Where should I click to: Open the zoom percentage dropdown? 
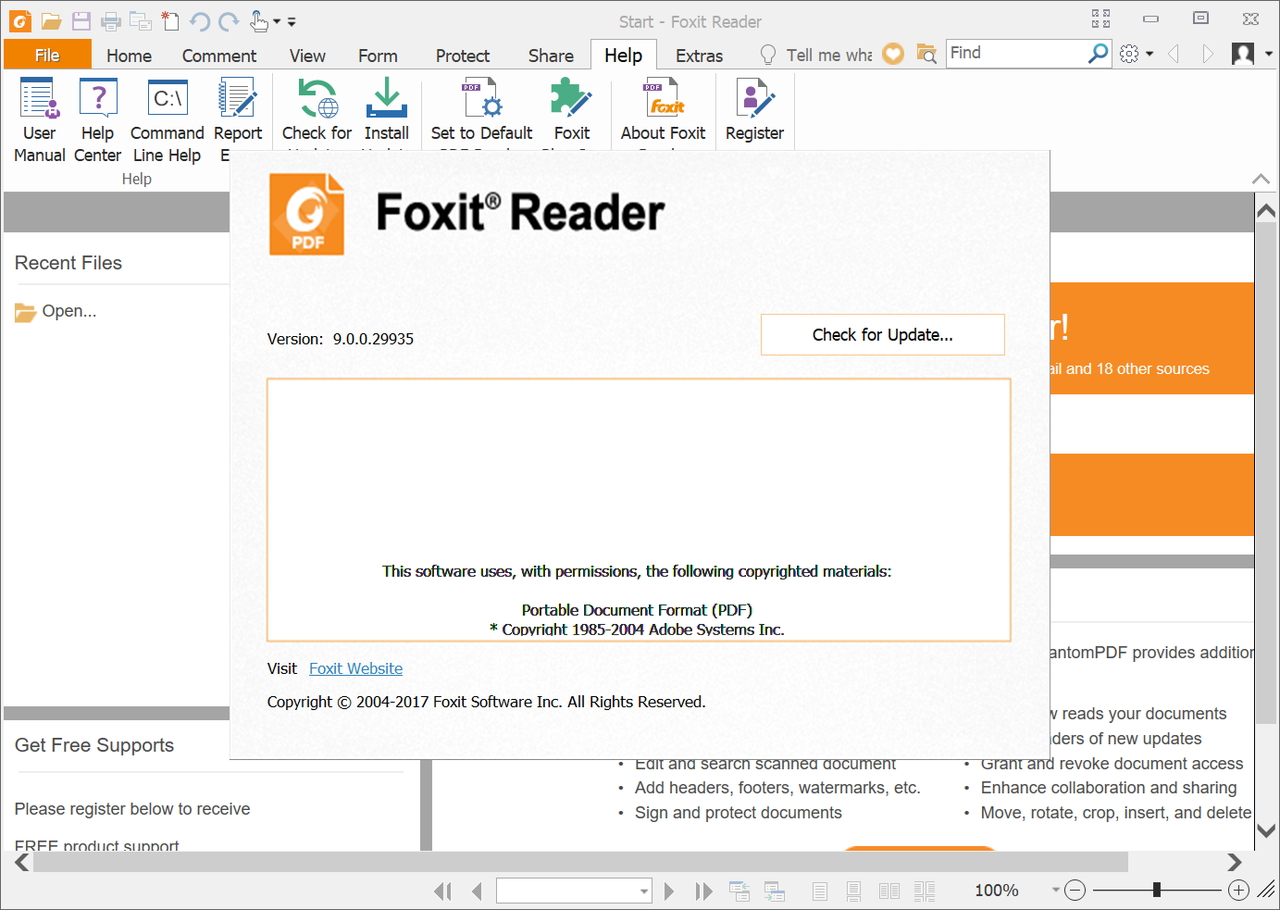point(1055,890)
